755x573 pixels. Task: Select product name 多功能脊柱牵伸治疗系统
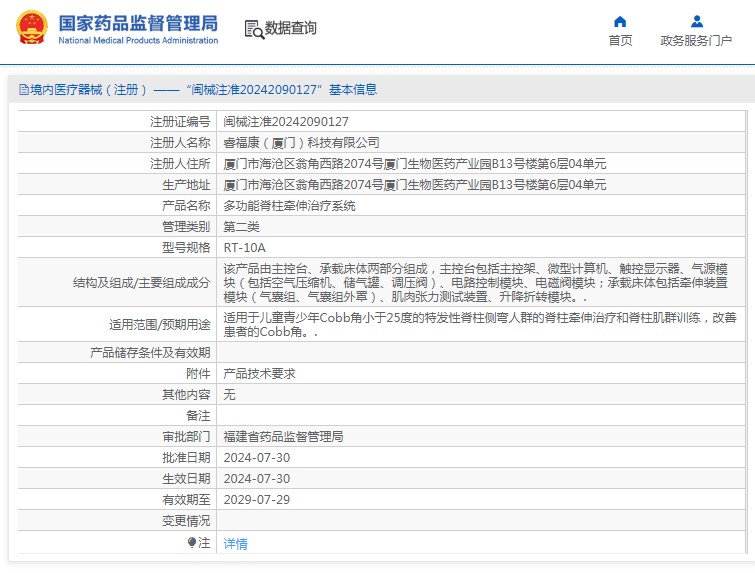pyautogui.click(x=289, y=206)
